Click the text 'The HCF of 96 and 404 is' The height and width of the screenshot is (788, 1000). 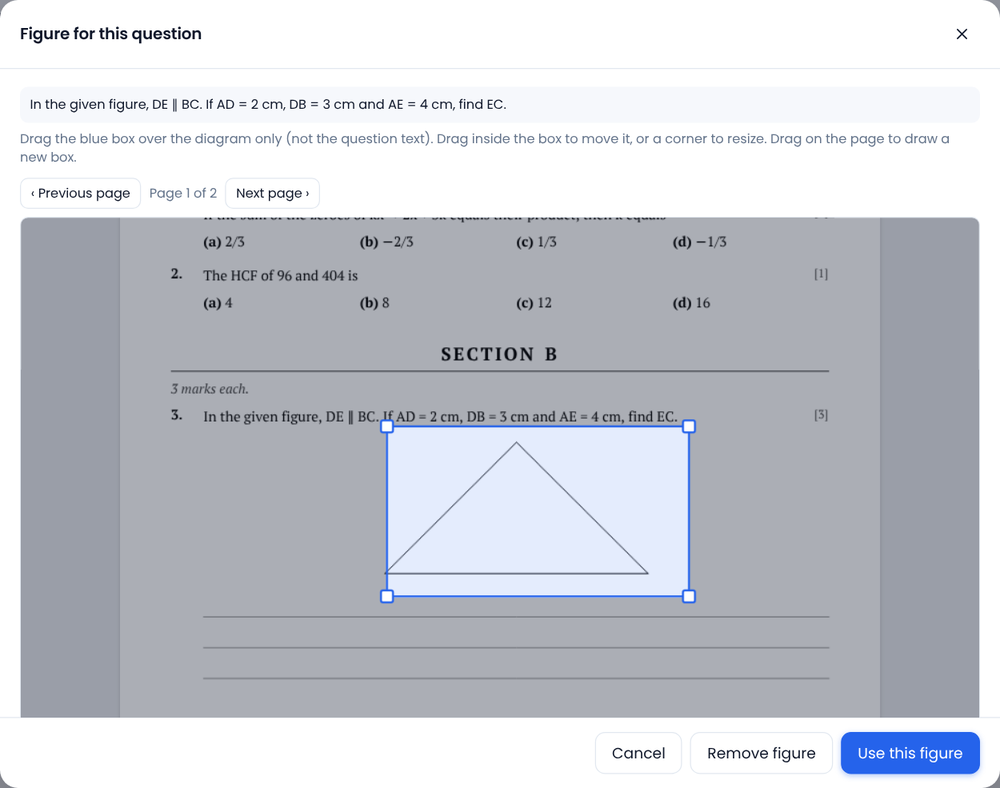pos(281,275)
